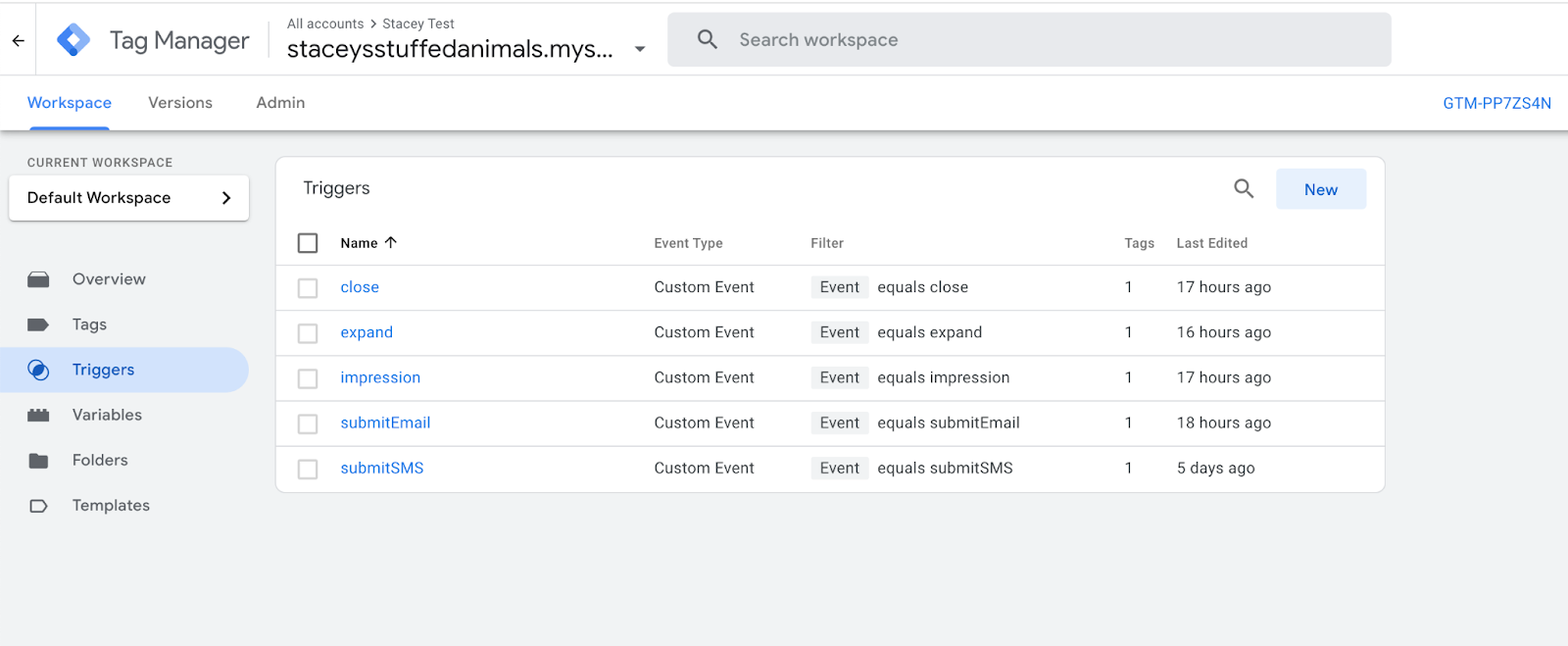Check the select-all triggers checkbox
The image size is (1568, 646).
(308, 242)
